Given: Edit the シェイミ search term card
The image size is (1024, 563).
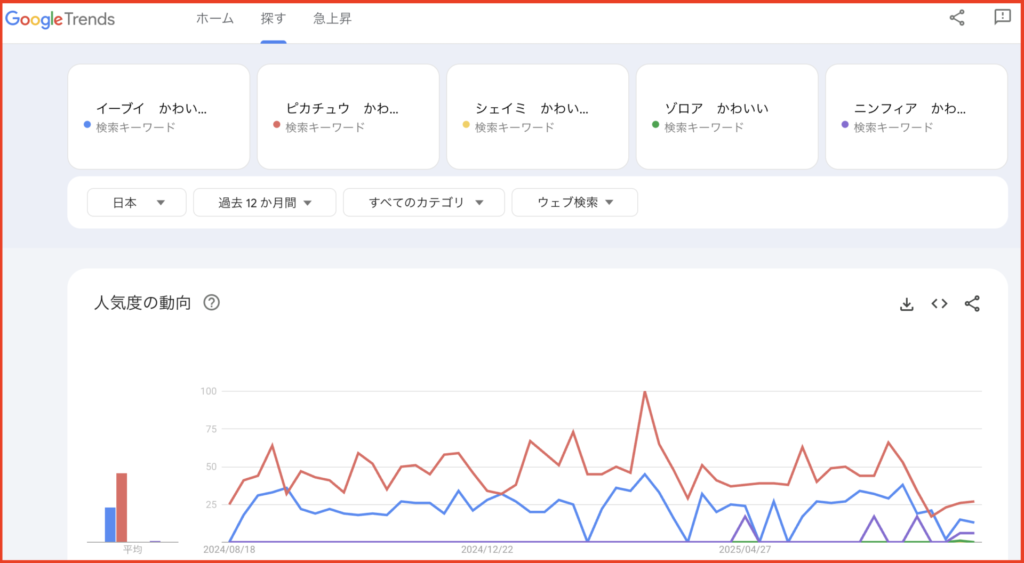Looking at the screenshot, I should coord(537,117).
